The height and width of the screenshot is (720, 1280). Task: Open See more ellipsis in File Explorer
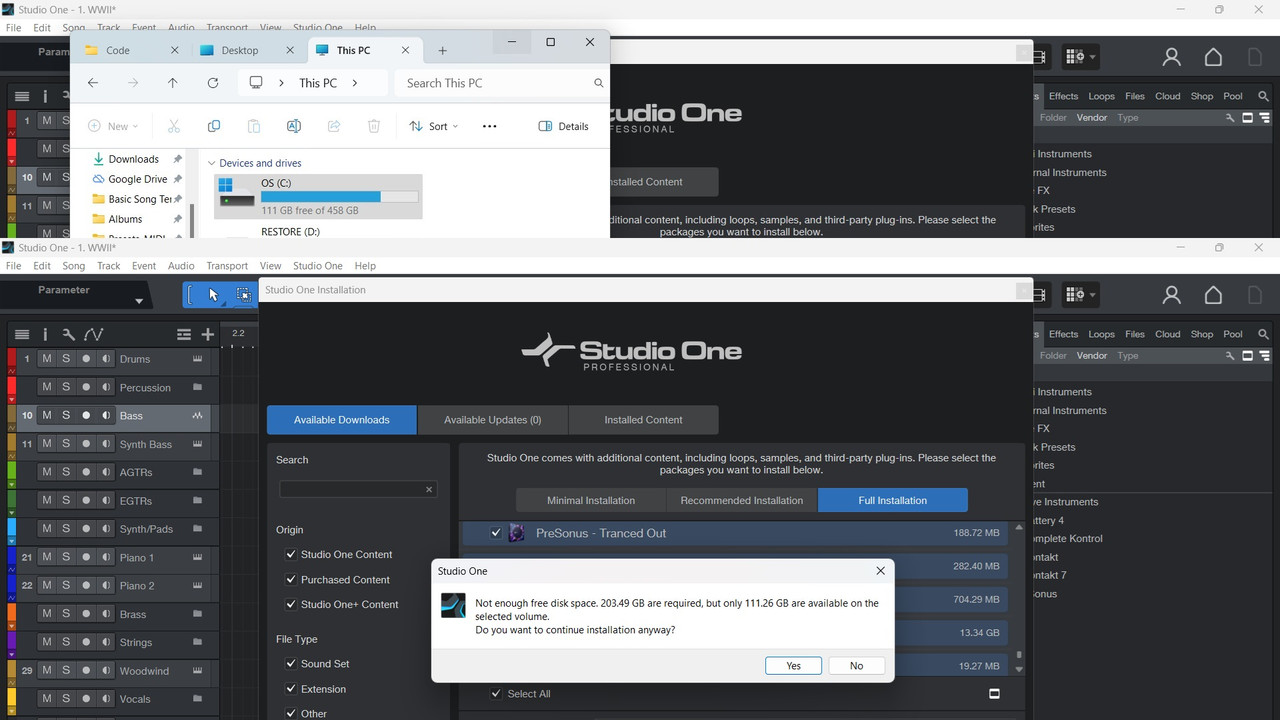(x=489, y=126)
